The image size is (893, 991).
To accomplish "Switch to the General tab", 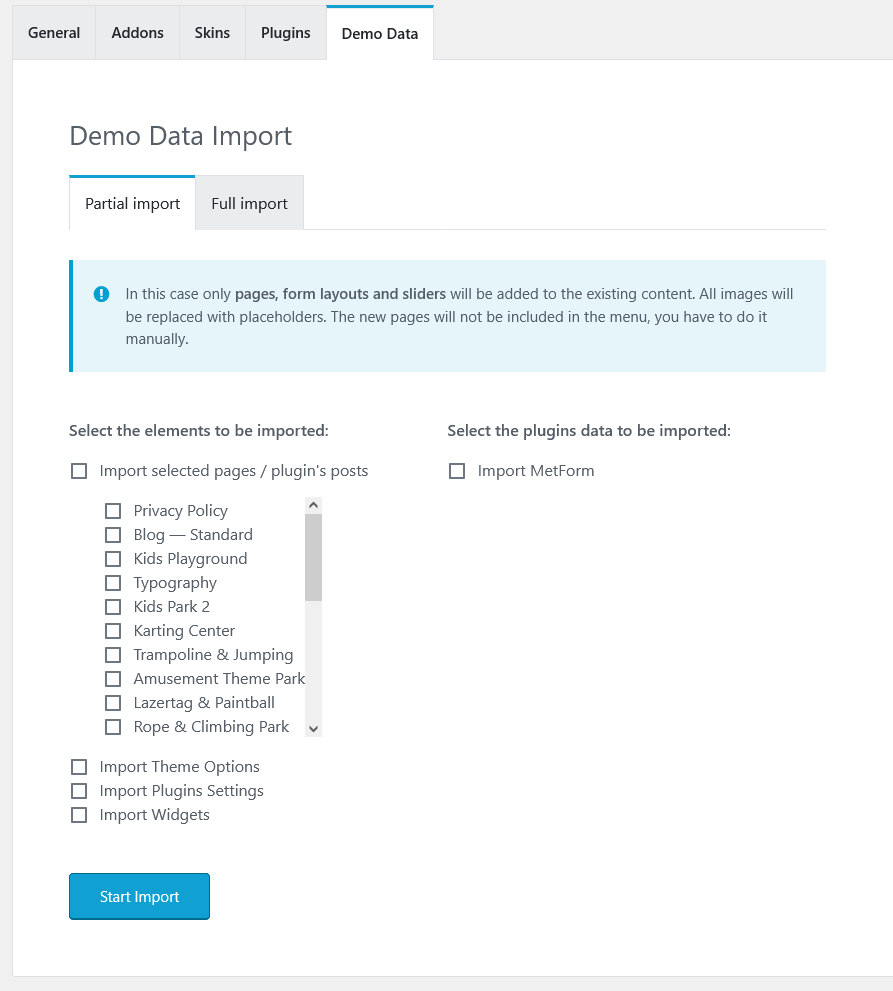I will coord(54,33).
